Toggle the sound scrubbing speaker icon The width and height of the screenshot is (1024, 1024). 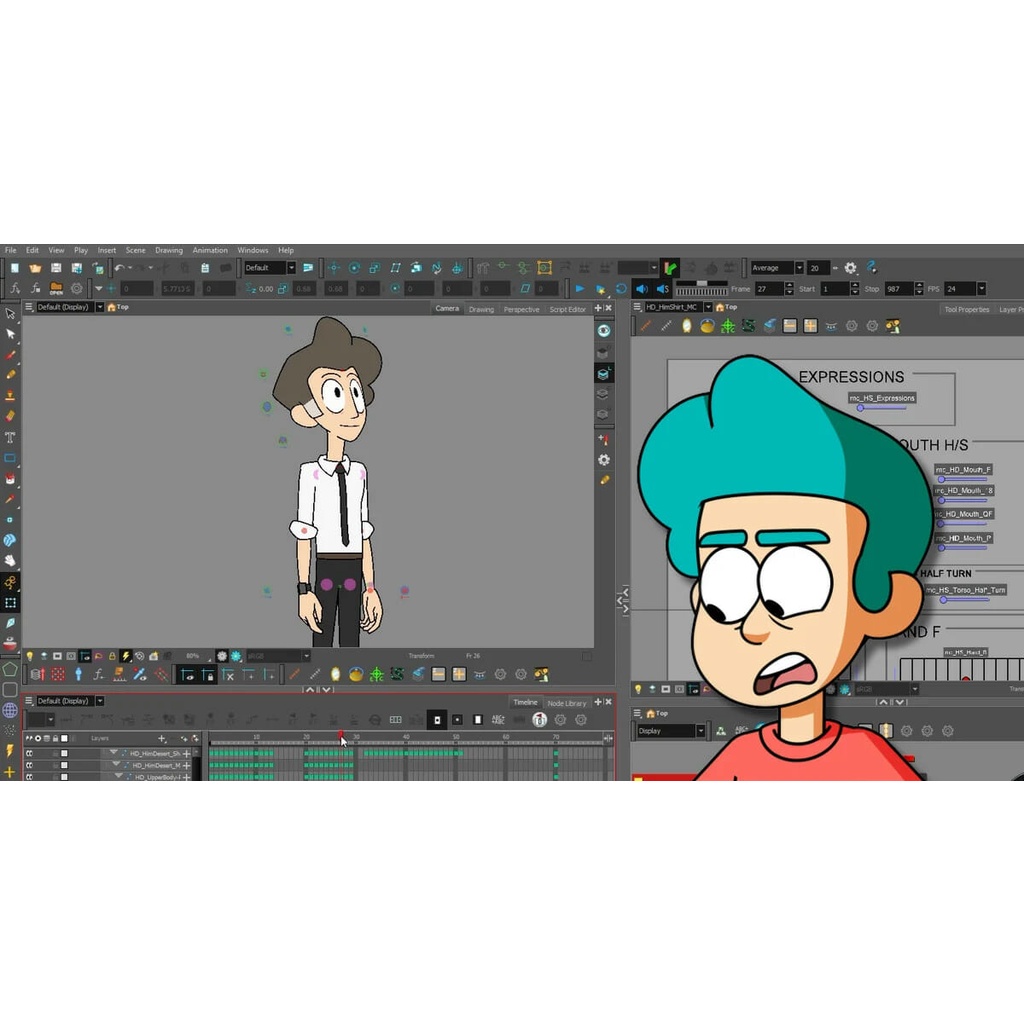[661, 288]
